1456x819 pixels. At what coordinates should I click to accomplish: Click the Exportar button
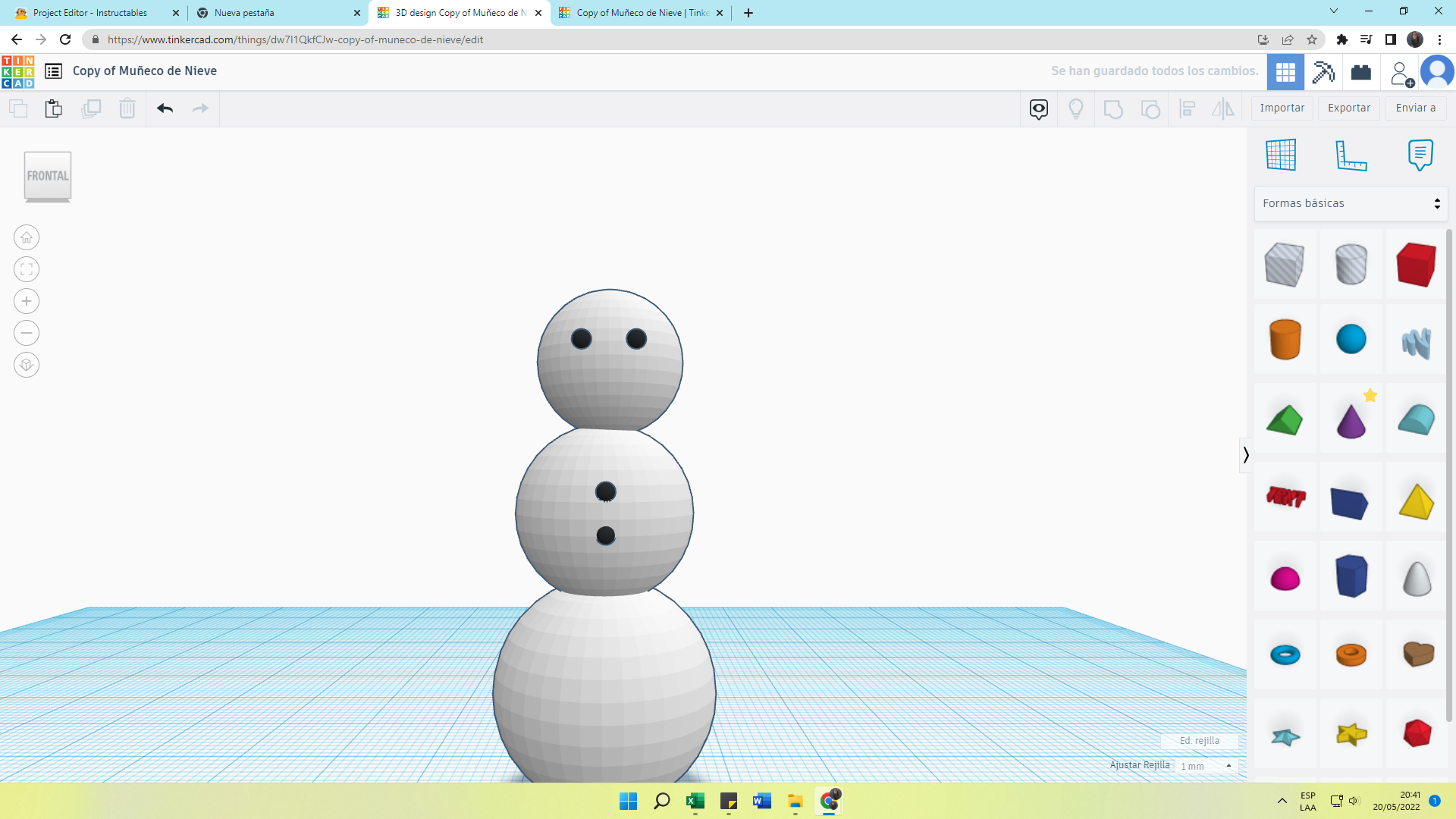1348,108
